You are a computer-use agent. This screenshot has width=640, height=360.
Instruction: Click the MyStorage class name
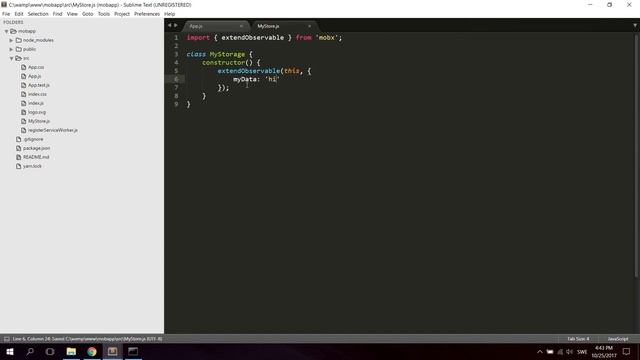point(227,54)
